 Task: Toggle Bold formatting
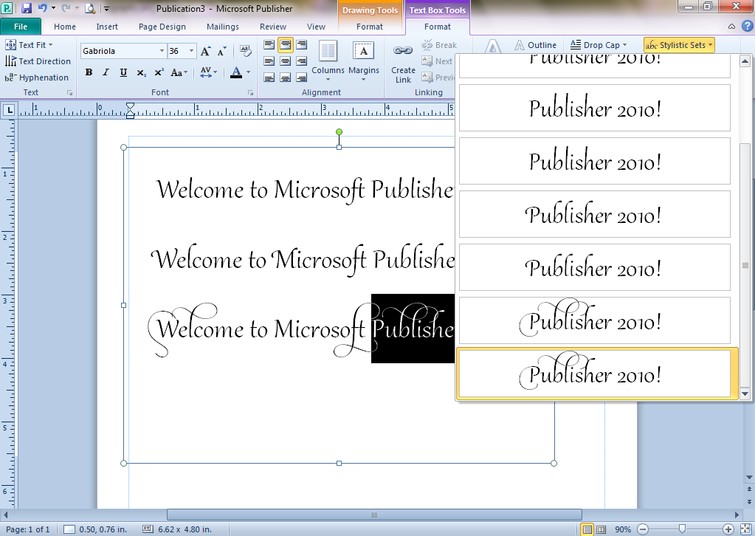tap(89, 72)
